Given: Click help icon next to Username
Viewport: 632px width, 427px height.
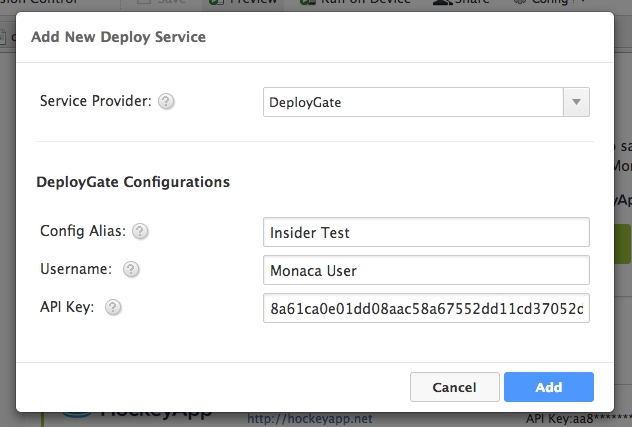Looking at the screenshot, I should (x=131, y=269).
